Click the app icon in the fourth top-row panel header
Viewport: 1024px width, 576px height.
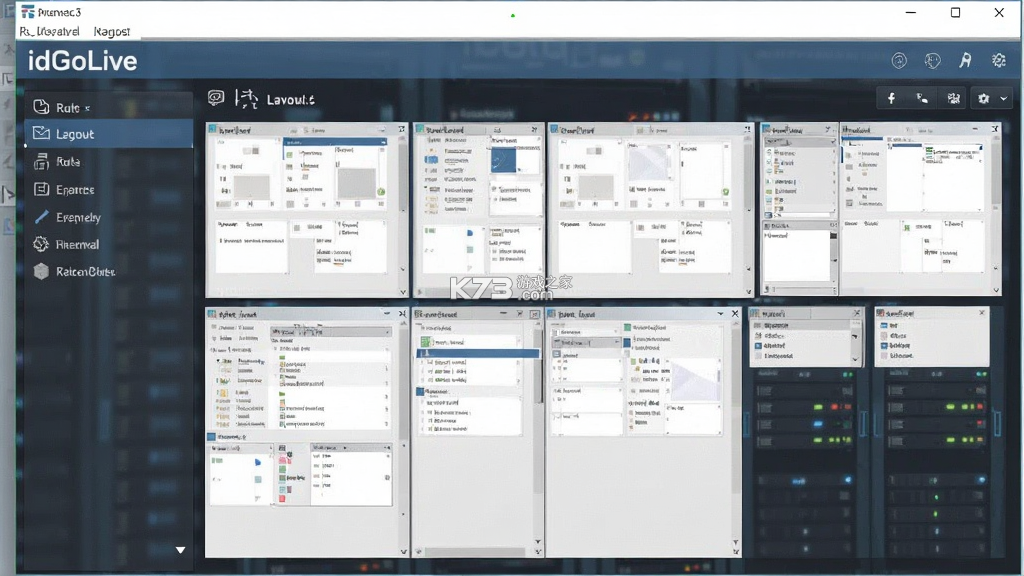pos(767,129)
